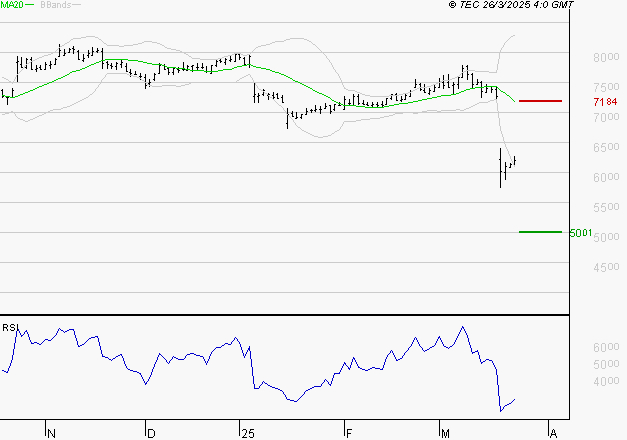
Task: Click the 4500 price axis label
Action: [x=606, y=267]
